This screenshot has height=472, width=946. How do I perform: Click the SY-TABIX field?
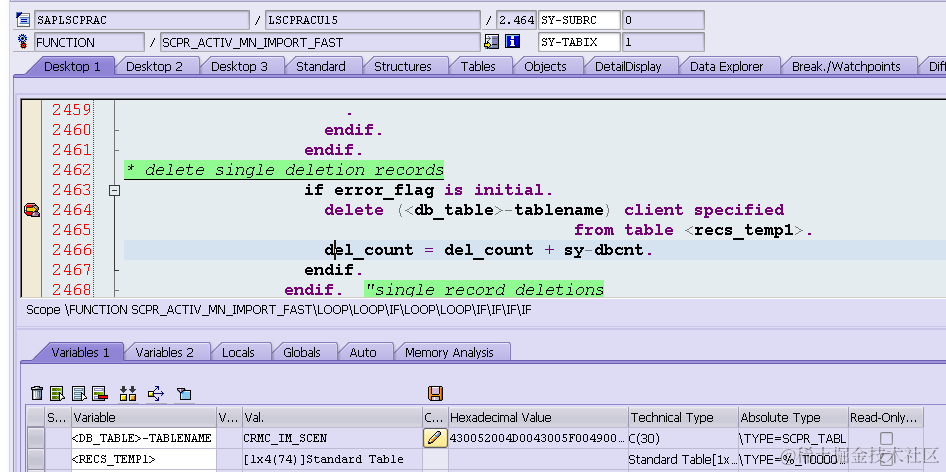click(579, 42)
